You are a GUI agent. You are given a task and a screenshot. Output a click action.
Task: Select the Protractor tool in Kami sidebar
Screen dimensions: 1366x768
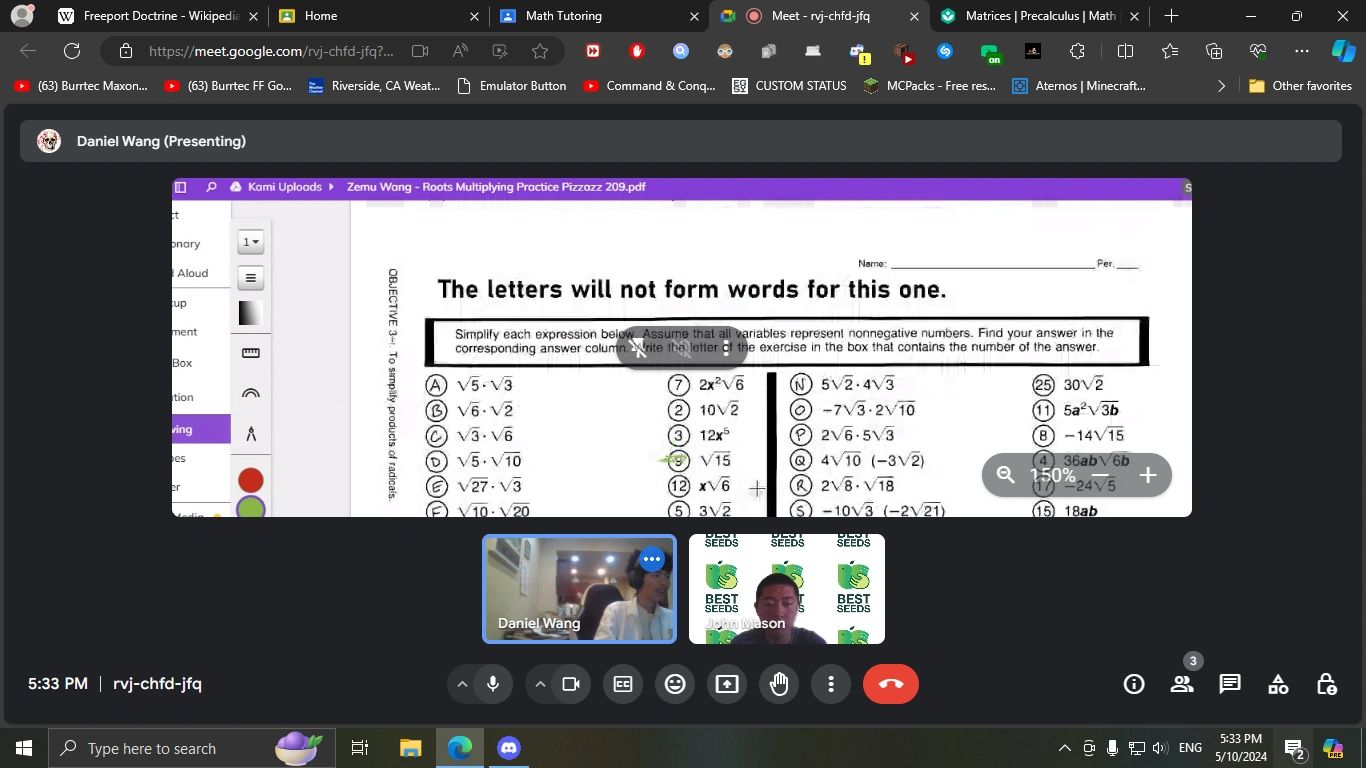(250, 394)
